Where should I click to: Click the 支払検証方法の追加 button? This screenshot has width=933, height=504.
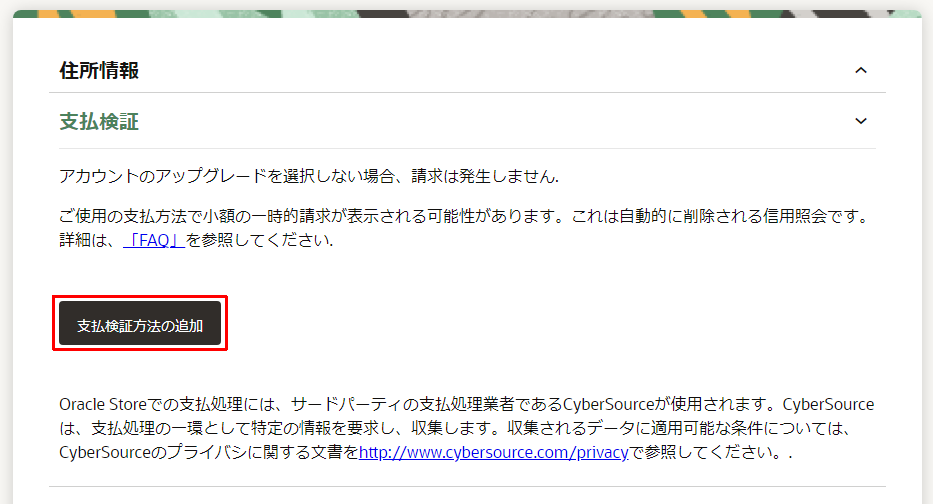(x=140, y=323)
